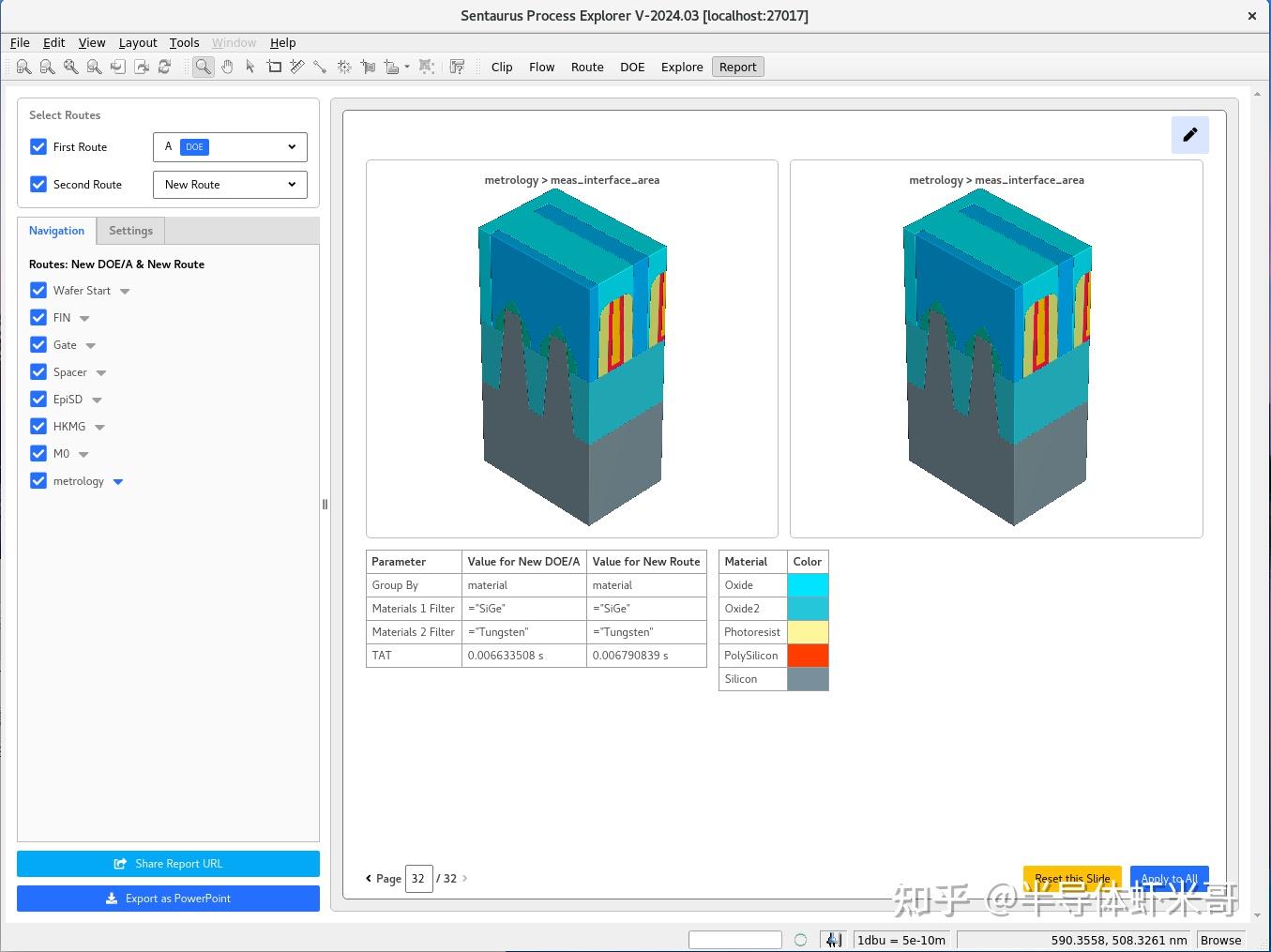Click the page number input field
The height and width of the screenshot is (952, 1271).
point(418,879)
